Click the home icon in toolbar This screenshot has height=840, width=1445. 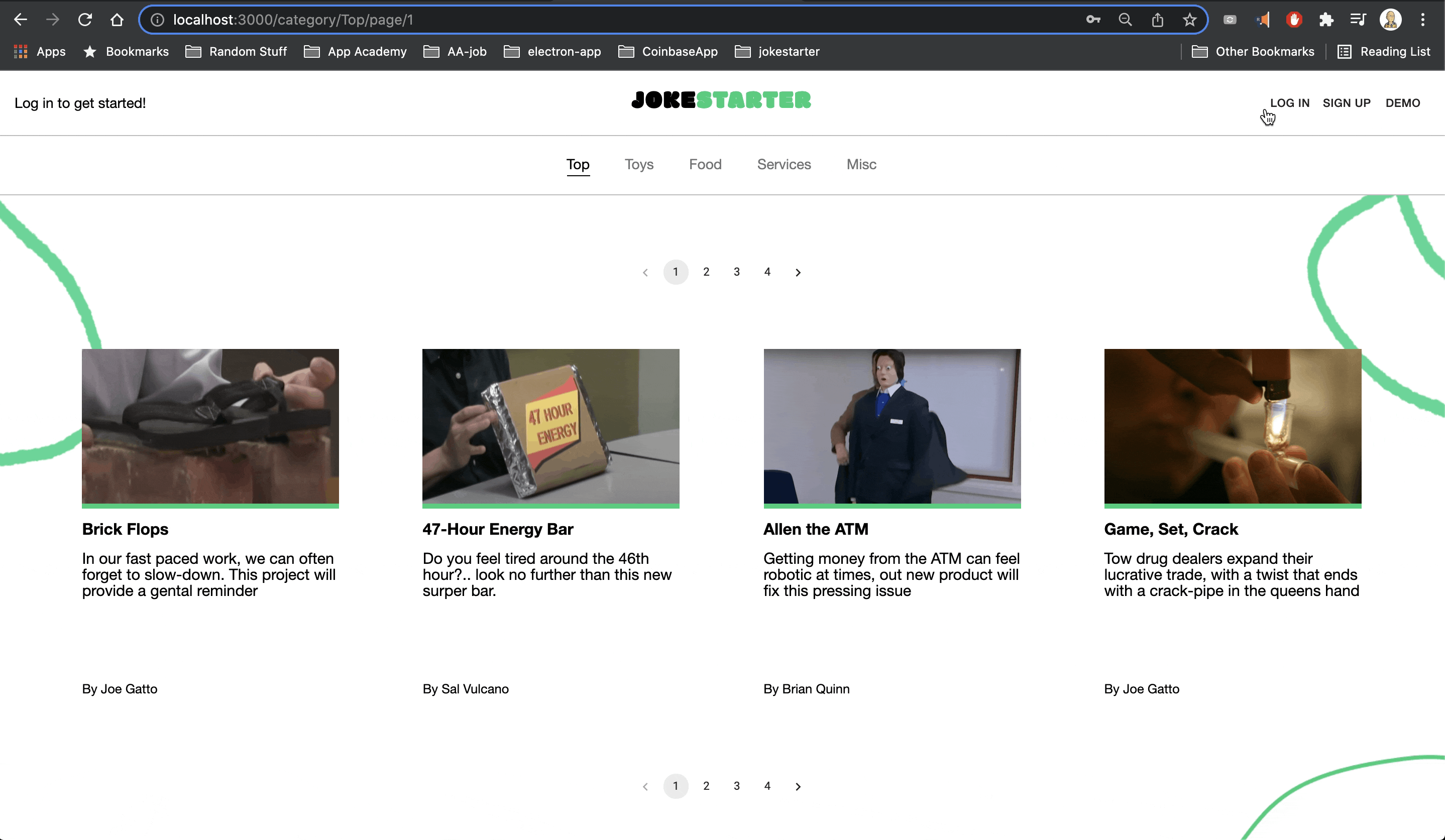(117, 20)
